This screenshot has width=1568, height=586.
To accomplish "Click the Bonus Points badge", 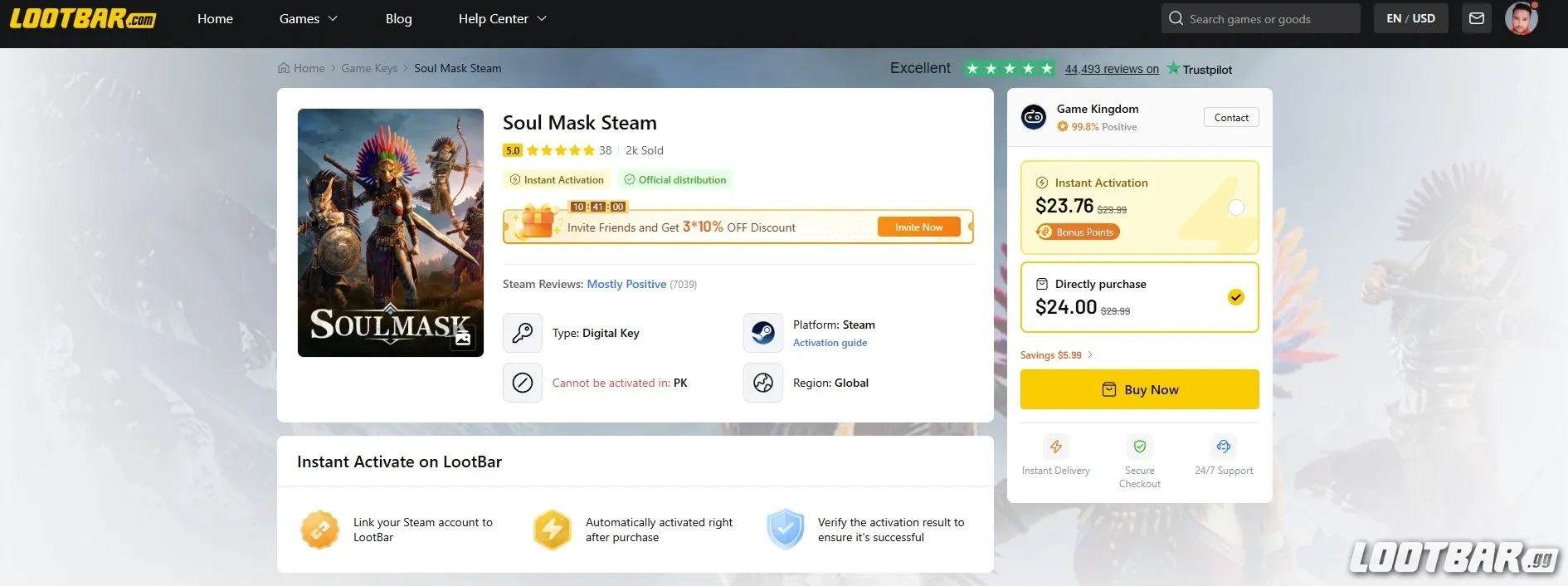I will click(x=1078, y=232).
